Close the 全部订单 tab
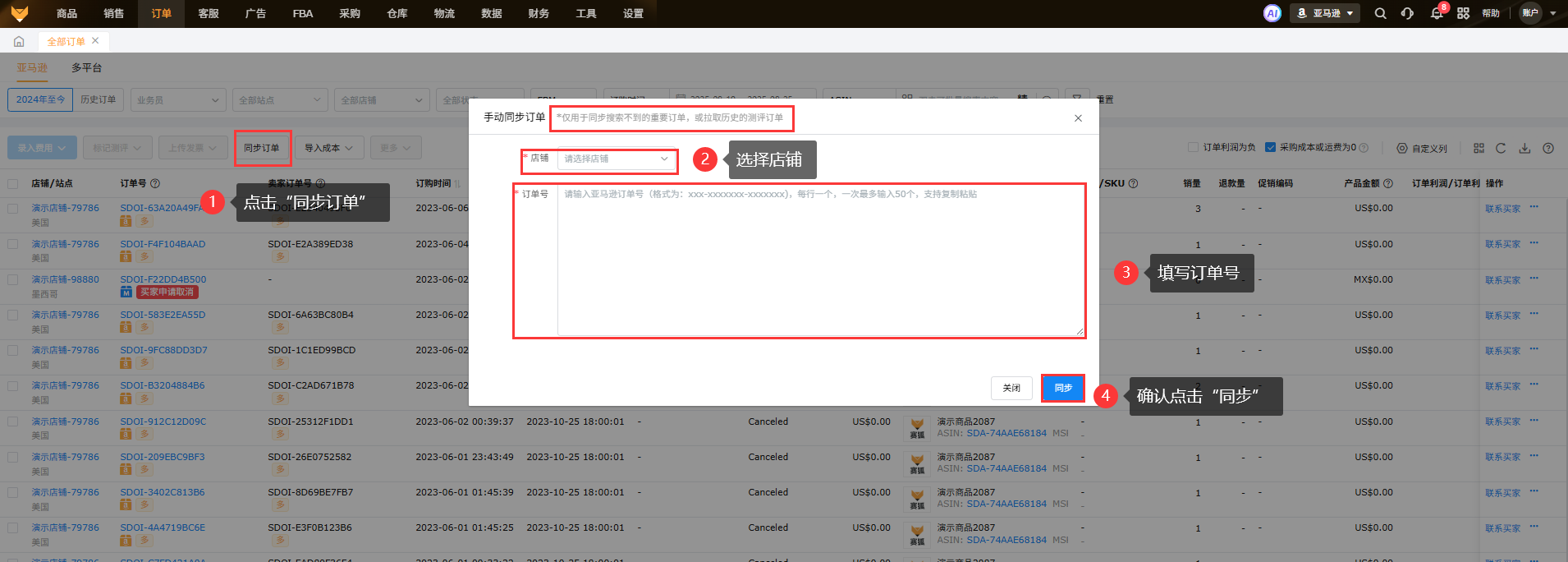Viewport: 1568px width, 562px height. pos(95,40)
